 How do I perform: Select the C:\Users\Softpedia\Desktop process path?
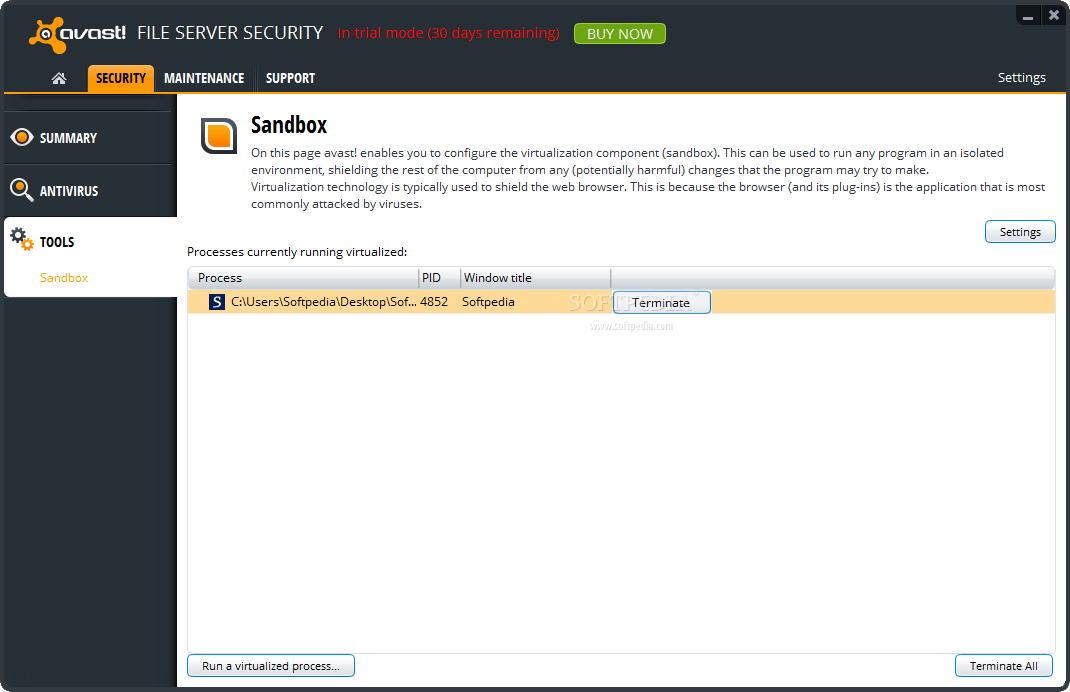tap(323, 302)
